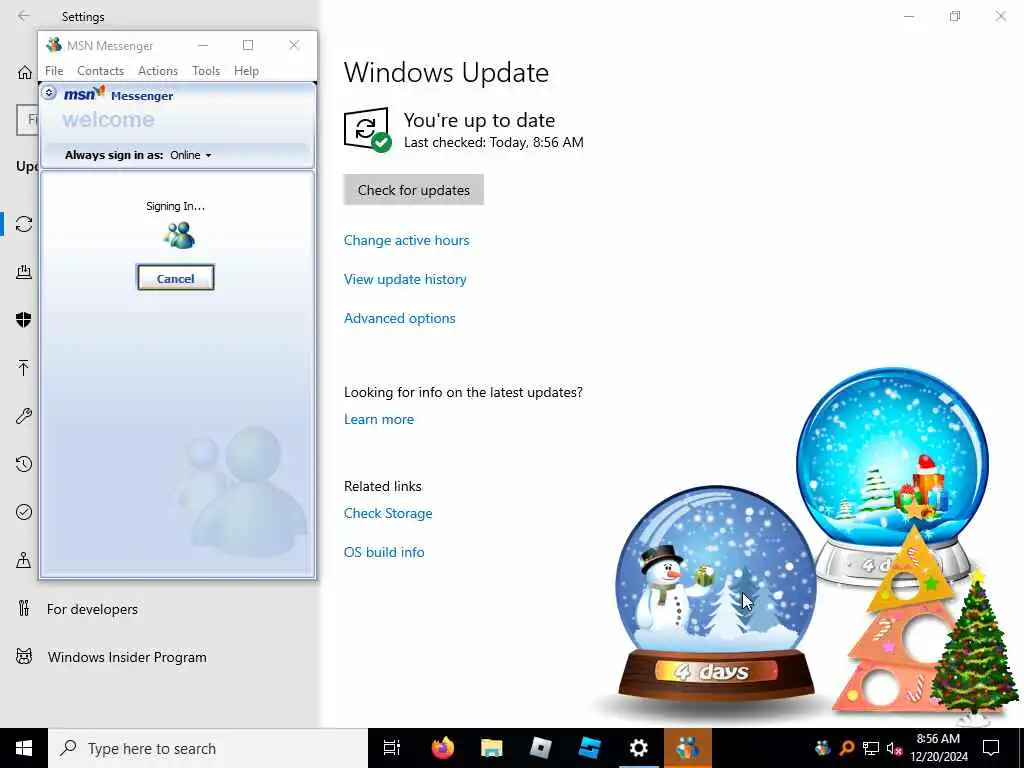1024x768 pixels.
Task: Click the MSN Messenger system tray icon
Action: tap(823, 748)
